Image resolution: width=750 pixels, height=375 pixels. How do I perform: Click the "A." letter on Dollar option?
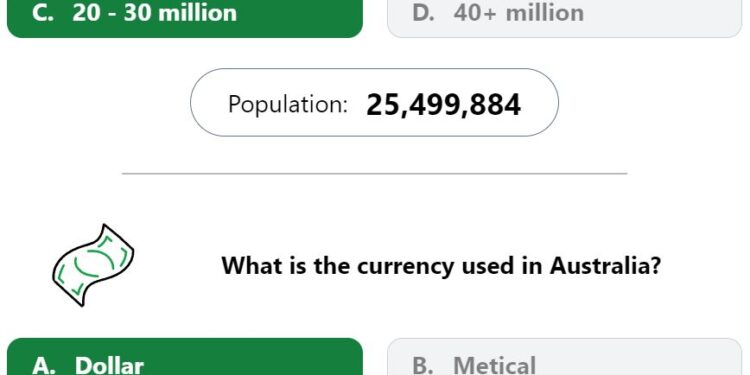pyautogui.click(x=44, y=366)
